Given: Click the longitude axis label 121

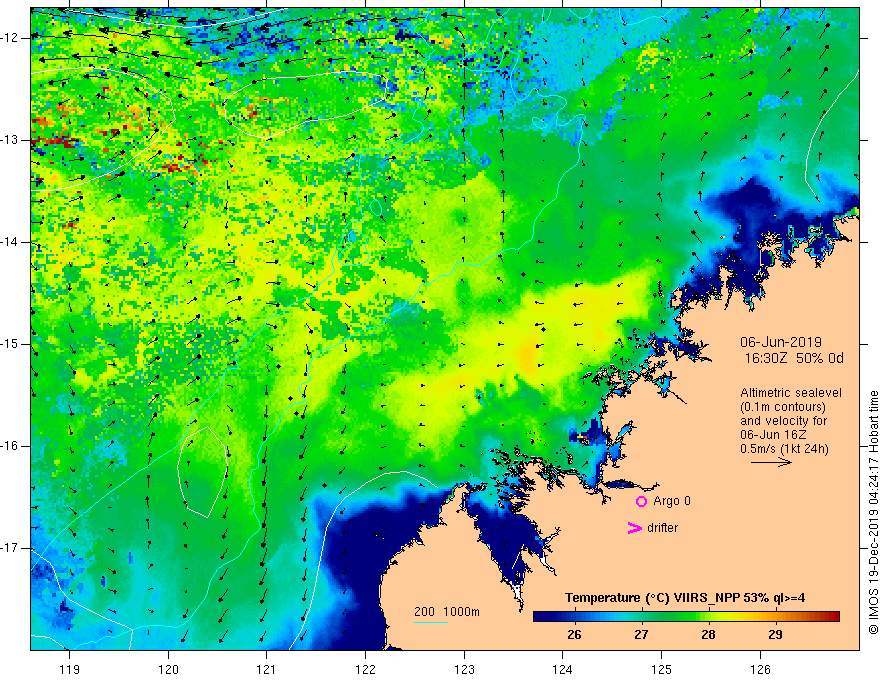Looking at the screenshot, I should 267,669.
